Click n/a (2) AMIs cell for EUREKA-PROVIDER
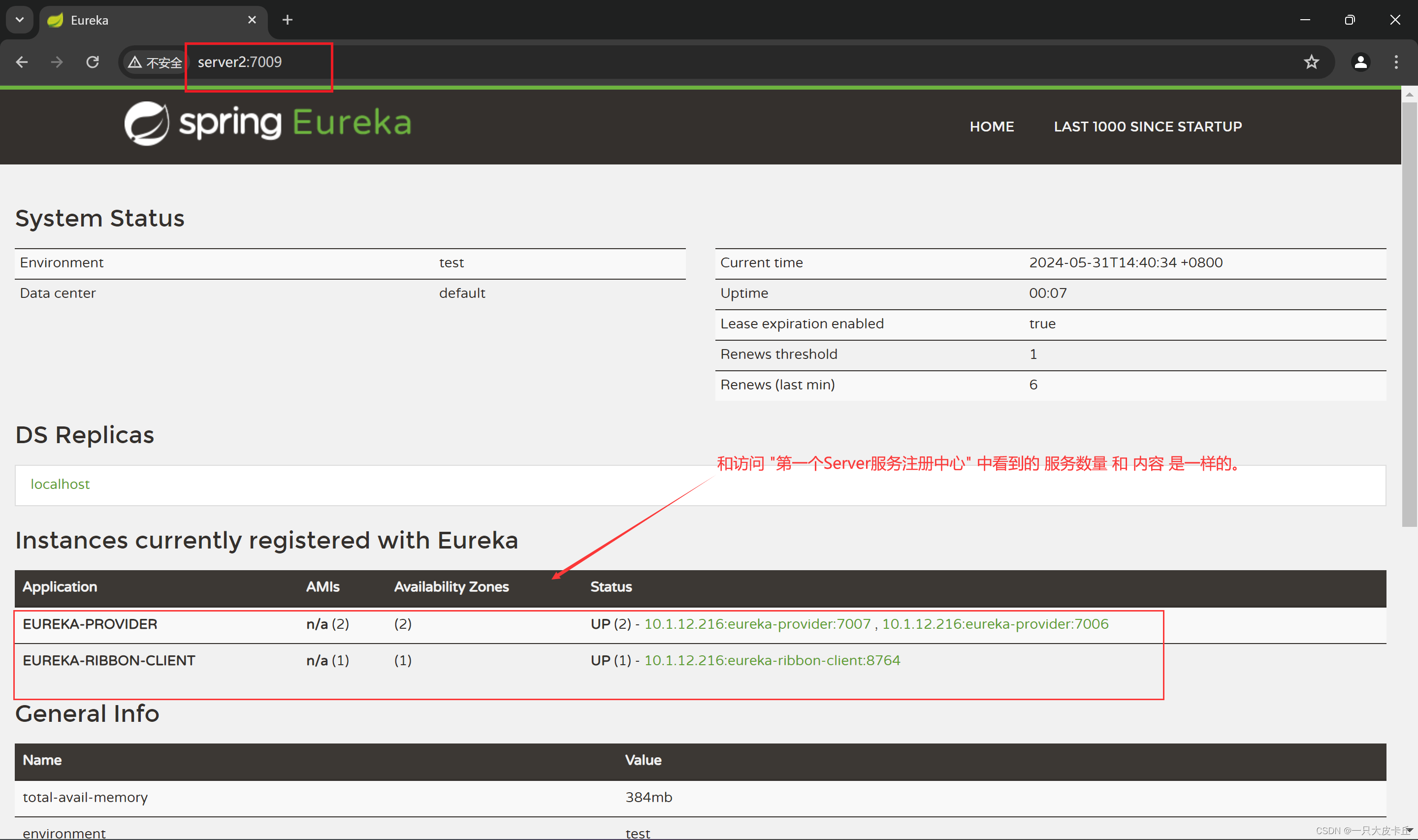Viewport: 1418px width, 840px height. [327, 624]
